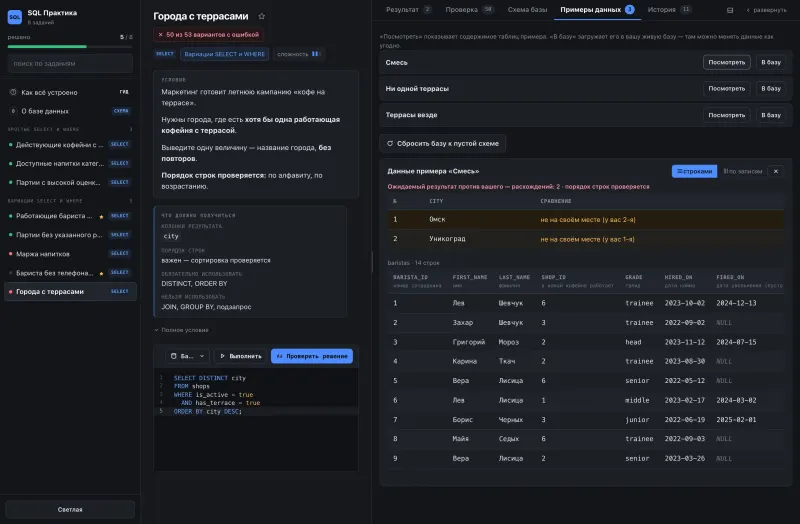This screenshot has width=800, height=524.
Task: Focus the поиск по заданиям search field
Action: 70,64
